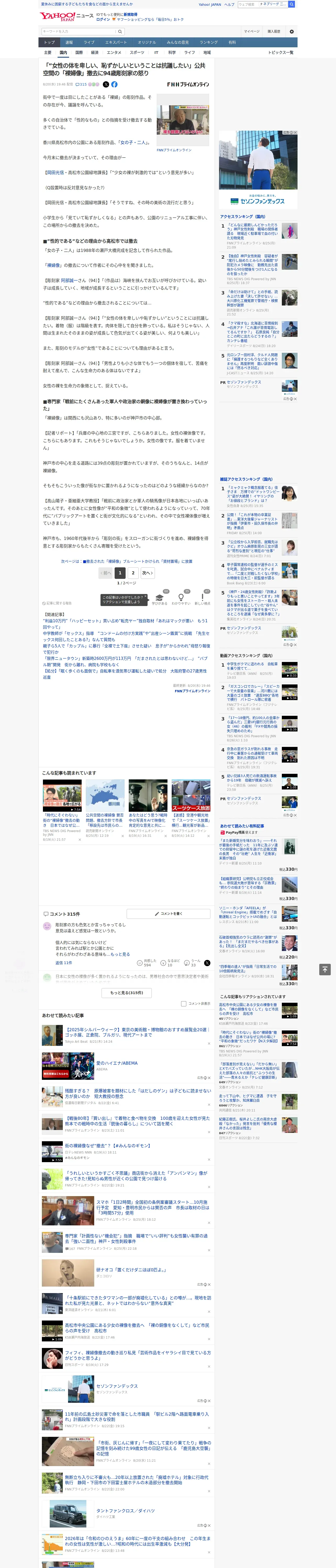Open settings via the gear icon

click(292, 32)
